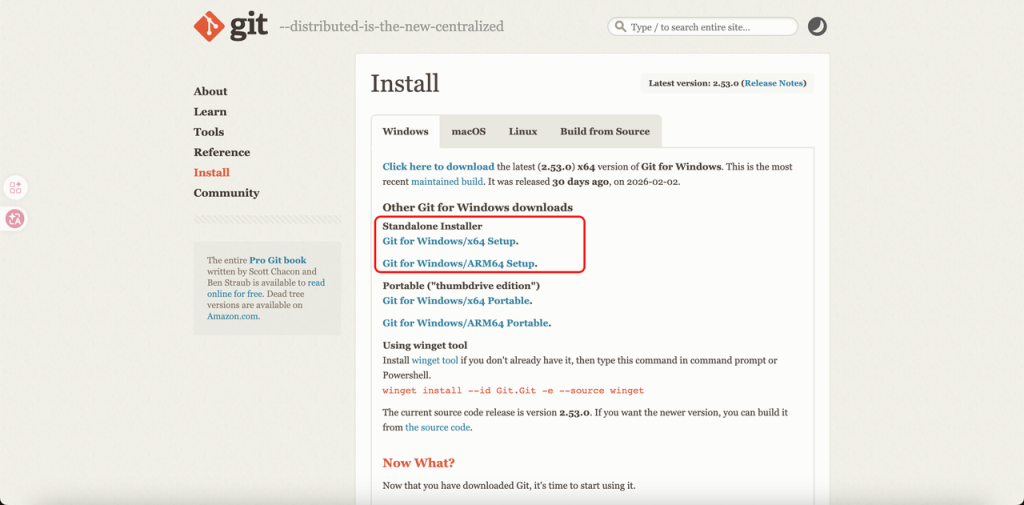Download Git for Windows/x64 Portable

(x=456, y=300)
